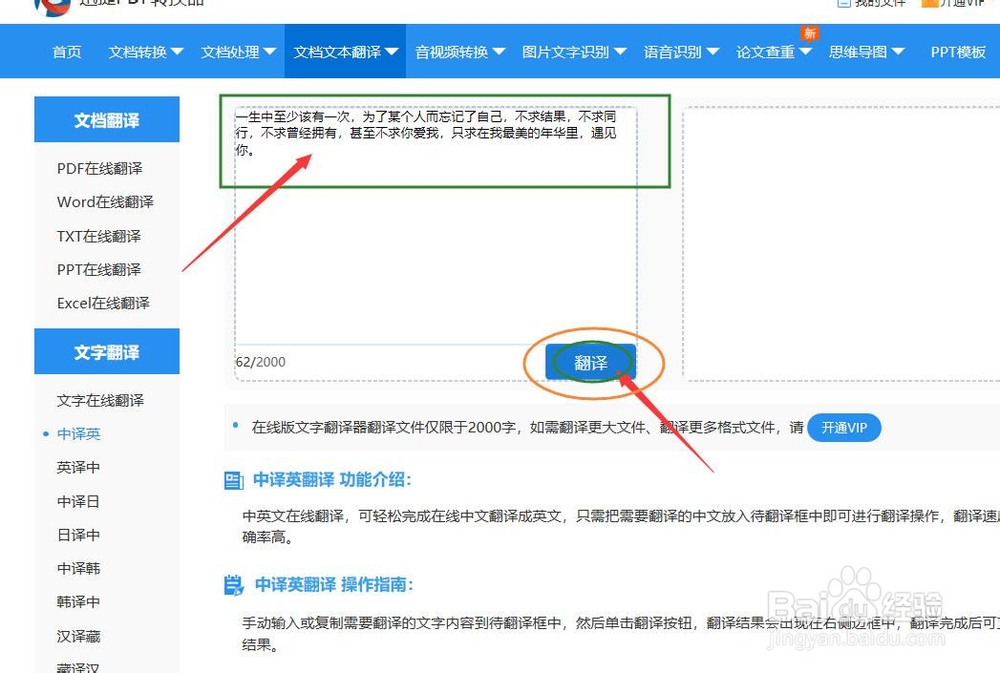Image resolution: width=1000 pixels, height=673 pixels.
Task: Expand the 图片文字识别 dropdown menu
Action: (x=574, y=52)
